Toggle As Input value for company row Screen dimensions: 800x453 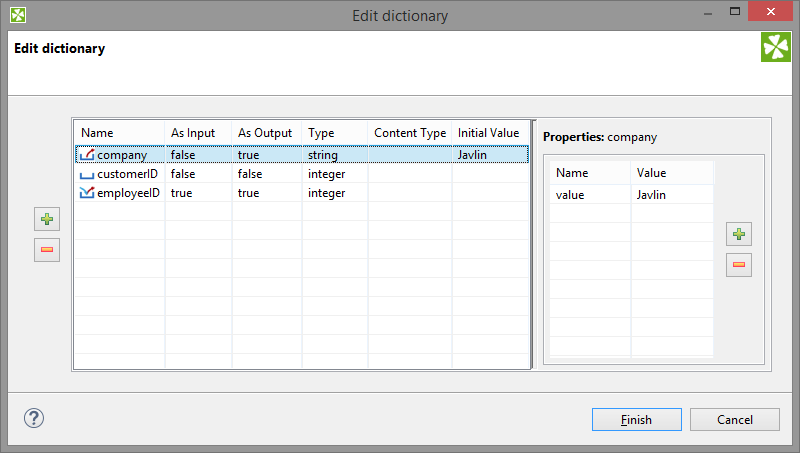[x=184, y=155]
